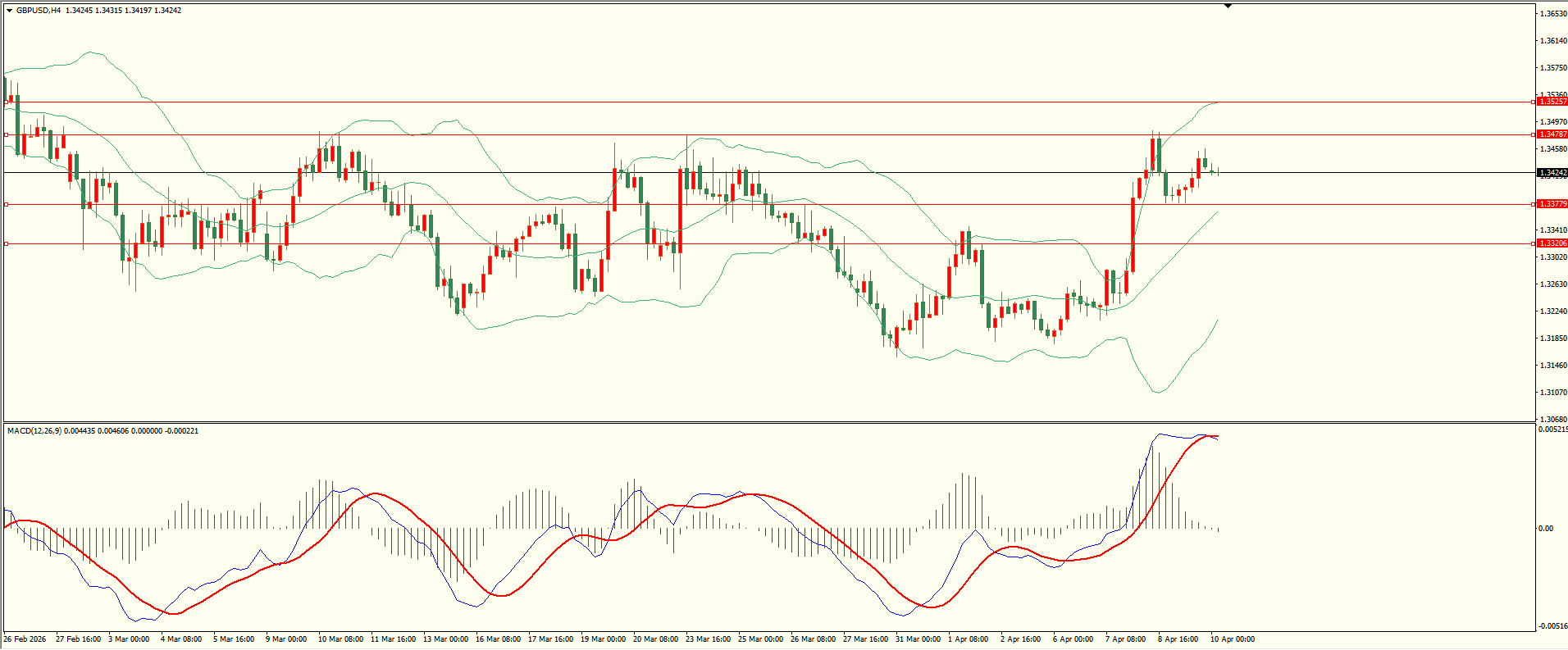Click the 0.00 level on MACD scale

click(x=1545, y=529)
